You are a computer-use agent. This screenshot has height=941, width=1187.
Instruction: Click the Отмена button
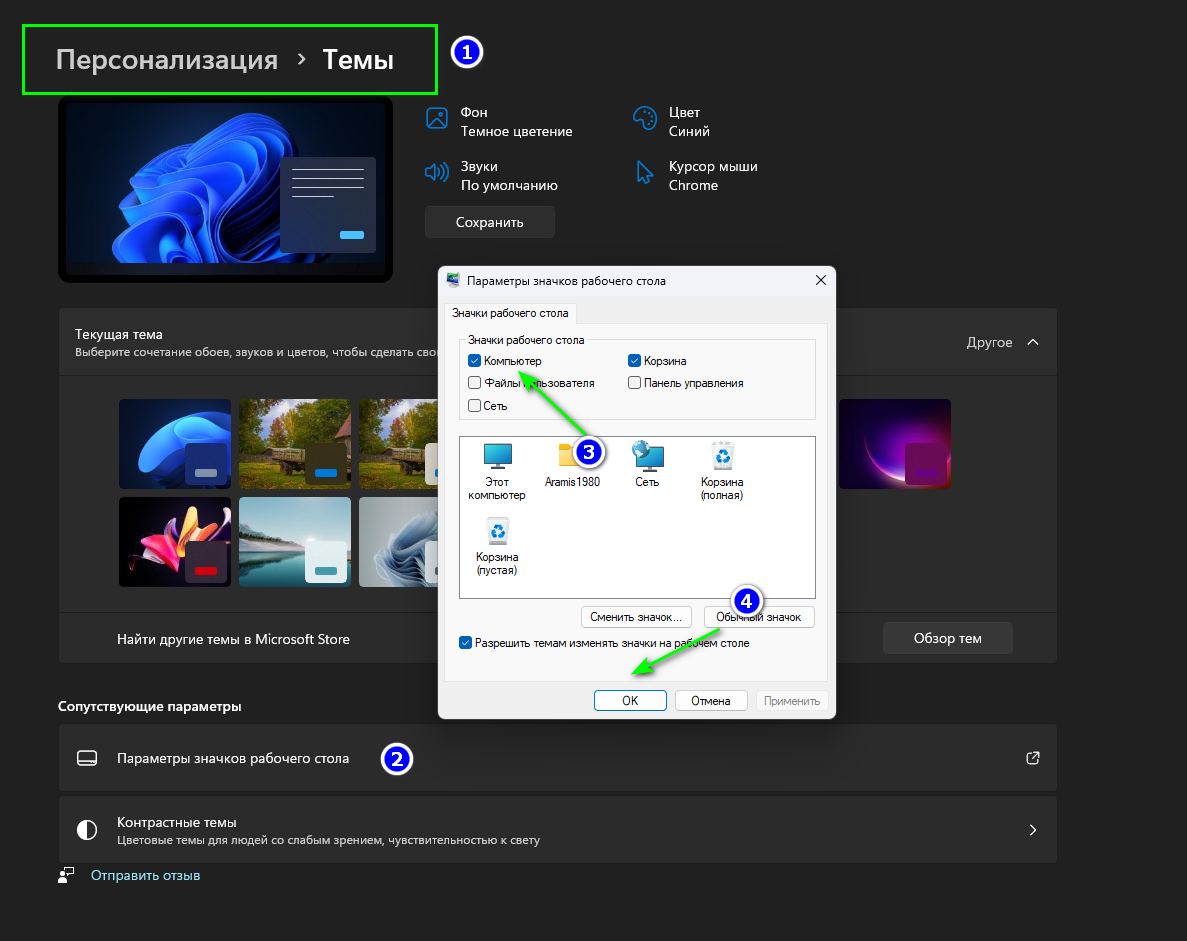pyautogui.click(x=711, y=700)
